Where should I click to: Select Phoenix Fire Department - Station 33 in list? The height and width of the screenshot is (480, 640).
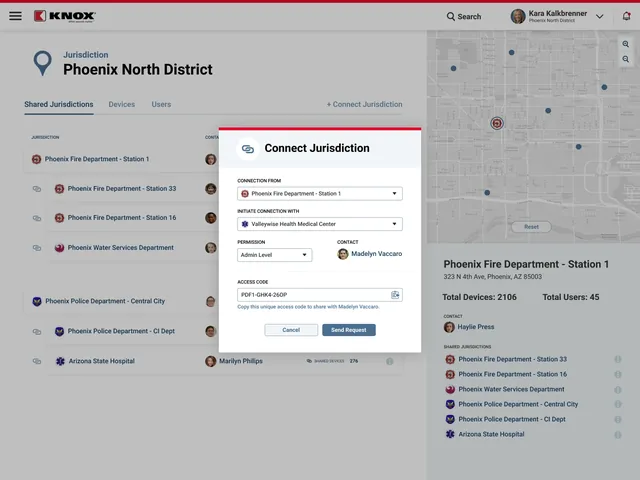[x=122, y=189]
